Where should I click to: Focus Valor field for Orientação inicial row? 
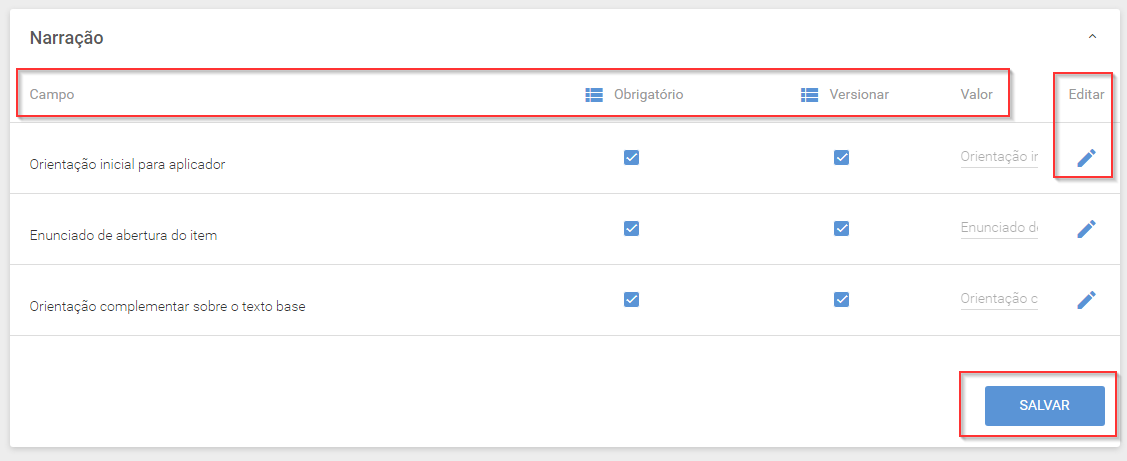[x=999, y=157]
